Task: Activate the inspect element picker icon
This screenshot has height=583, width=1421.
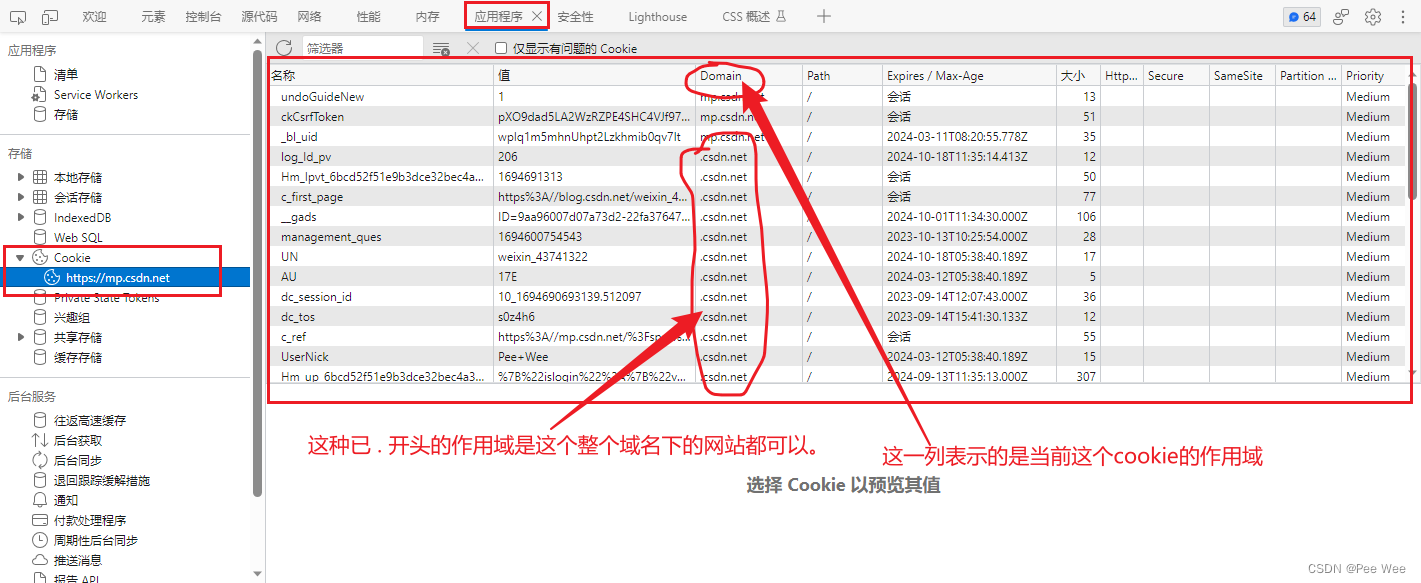Action: (x=19, y=17)
